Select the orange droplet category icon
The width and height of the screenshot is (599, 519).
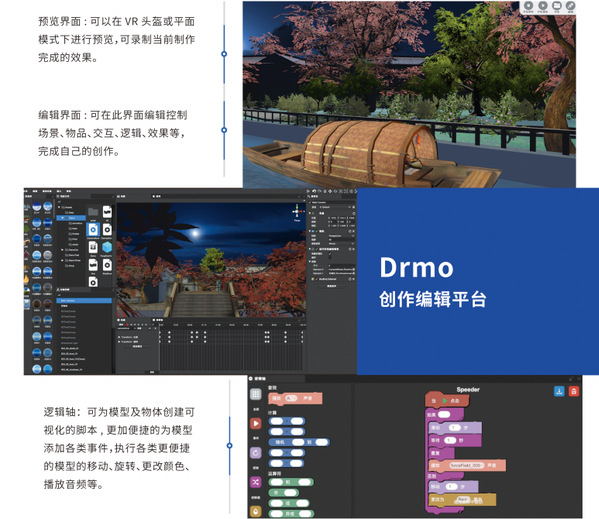click(x=256, y=511)
